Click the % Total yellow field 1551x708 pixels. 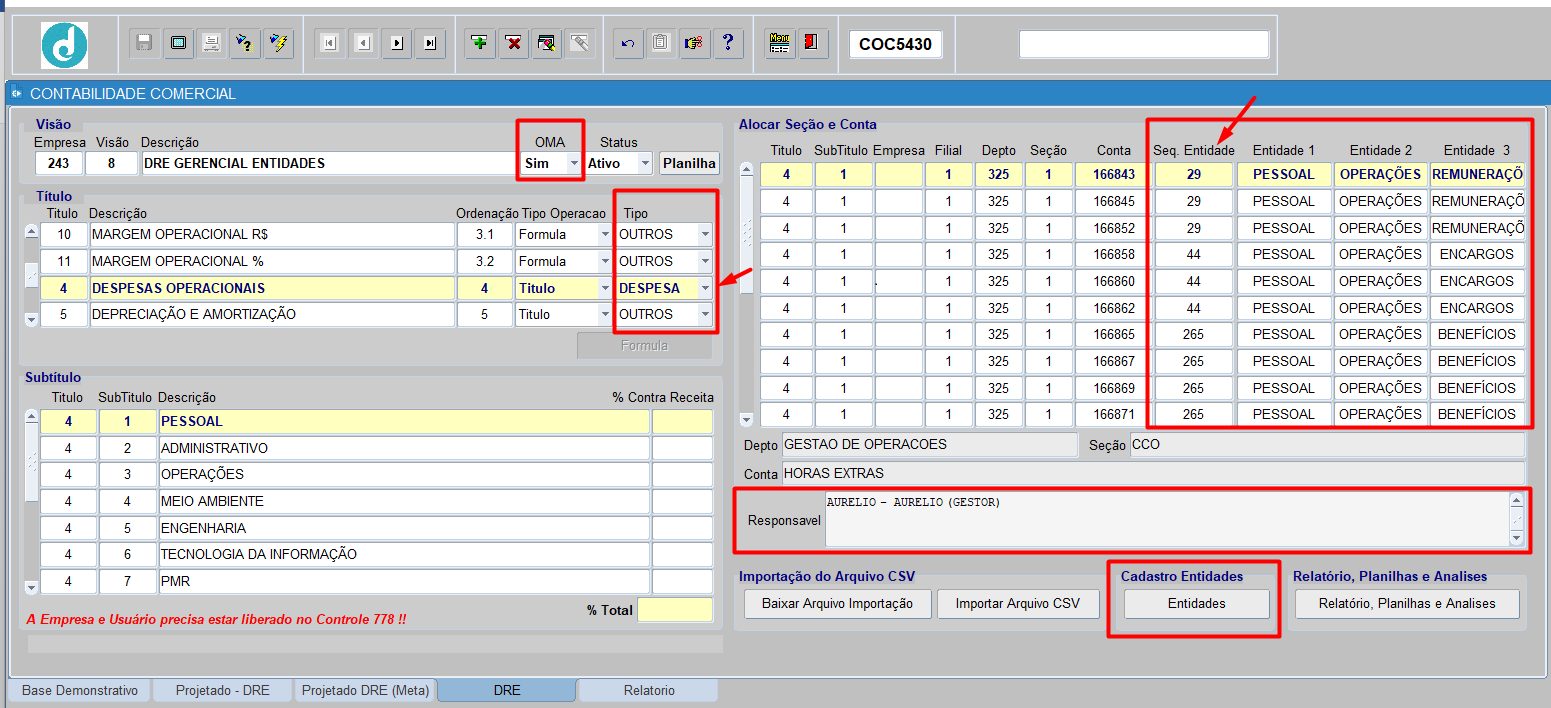(675, 610)
